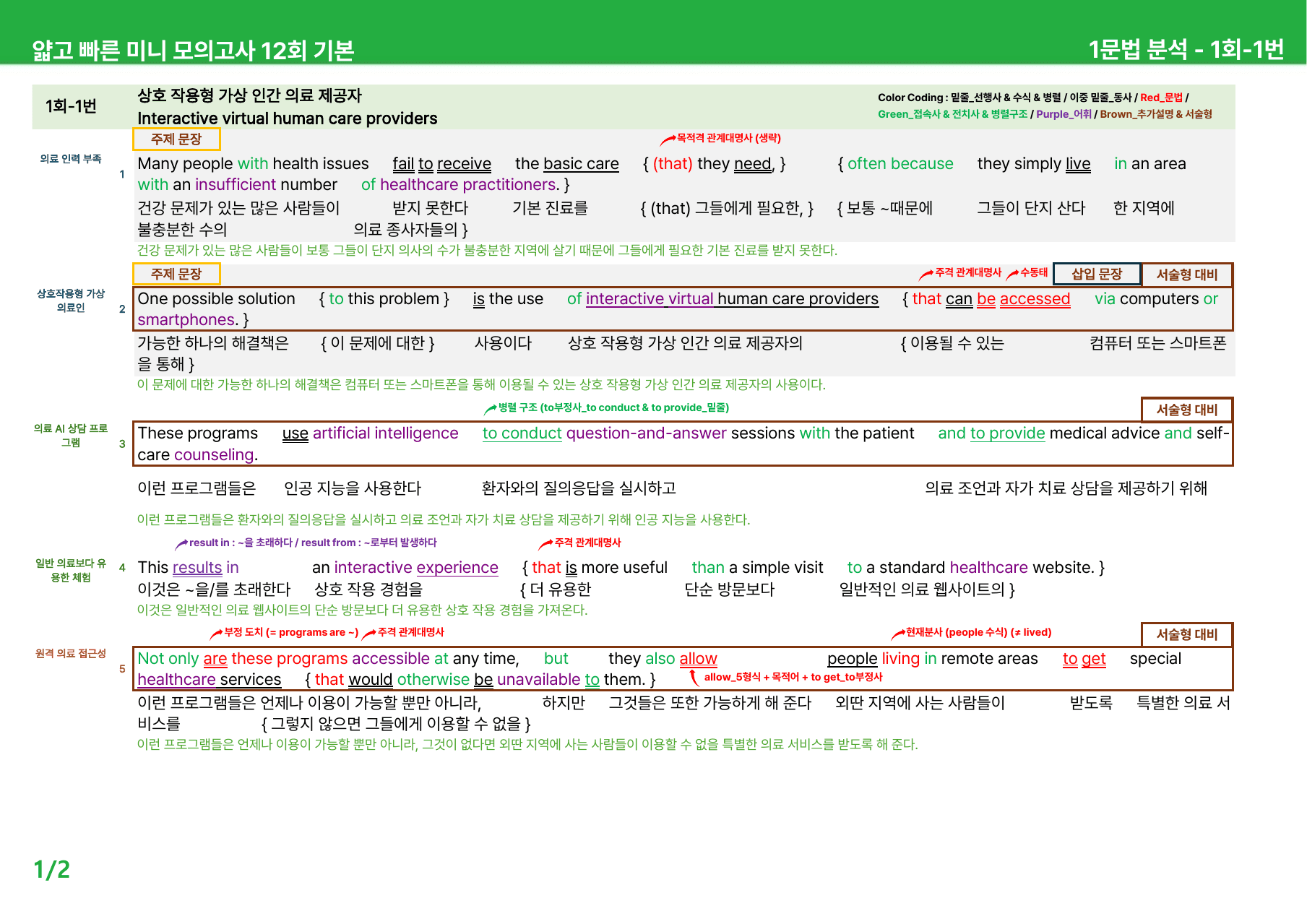
Task: Click 'to conduct' in sentence 3
Action: tap(522, 433)
